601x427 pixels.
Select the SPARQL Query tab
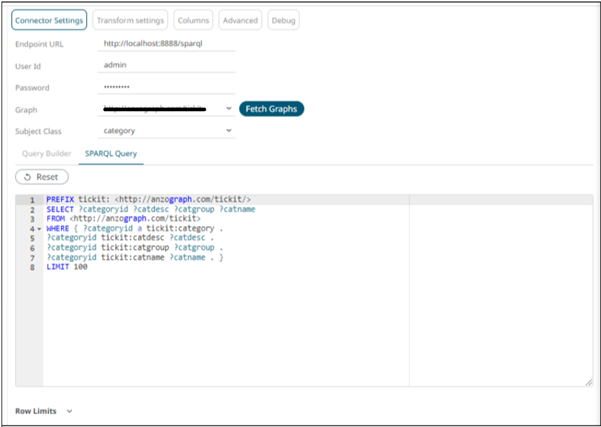pyautogui.click(x=111, y=153)
